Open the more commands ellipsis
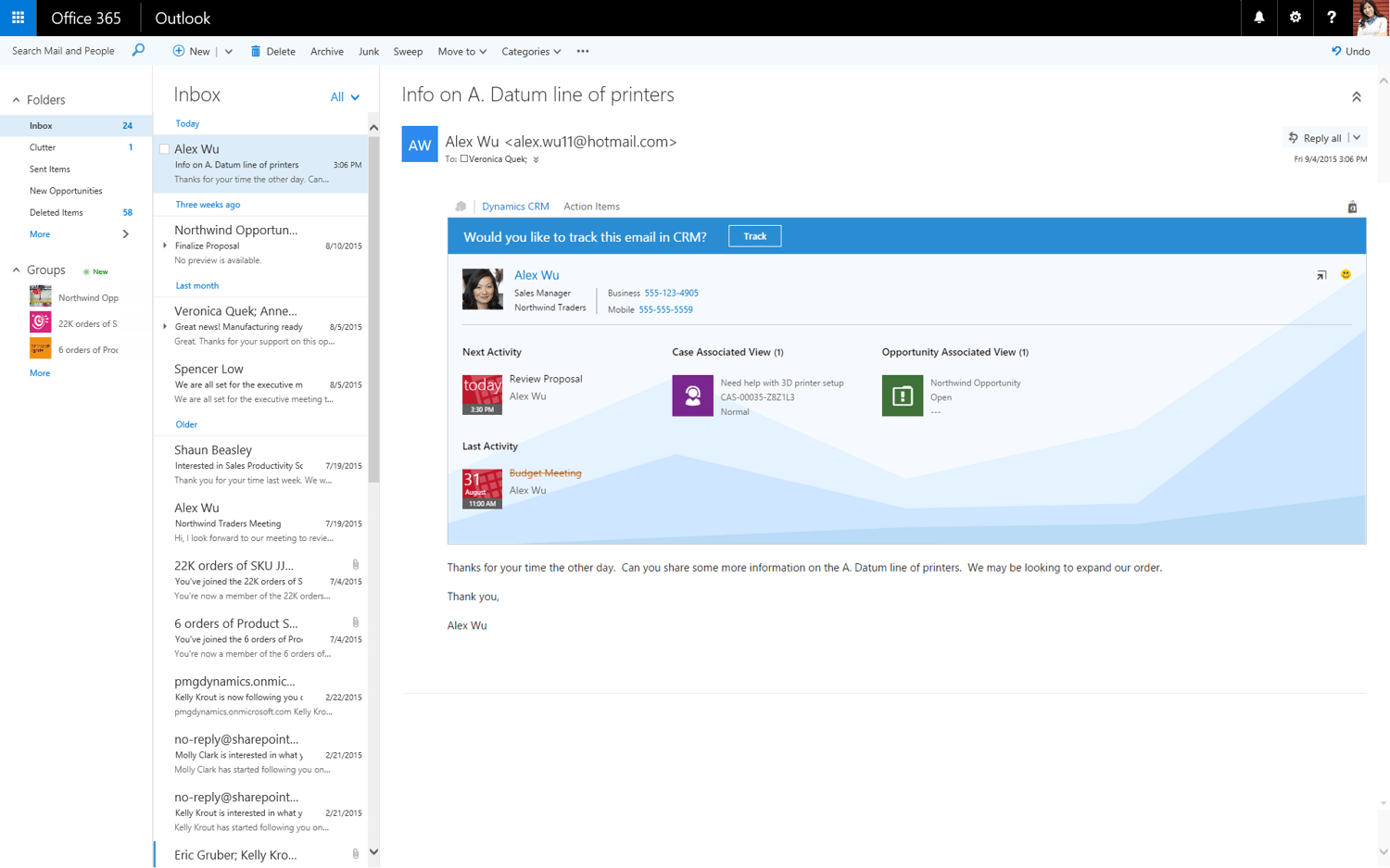1390x868 pixels. (x=582, y=51)
